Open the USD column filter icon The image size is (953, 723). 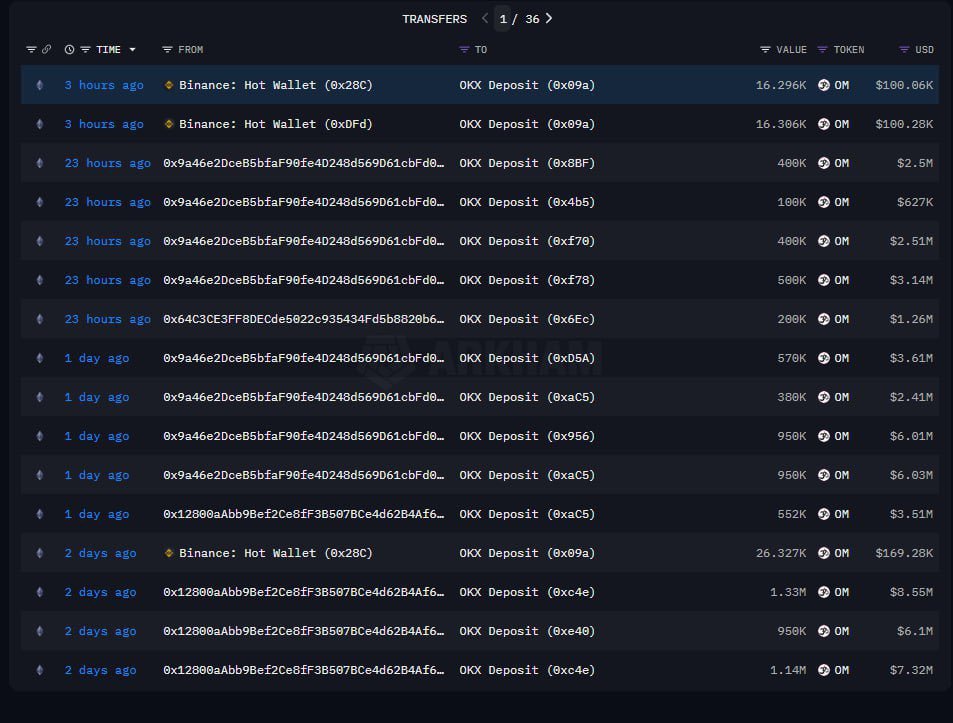tap(904, 49)
